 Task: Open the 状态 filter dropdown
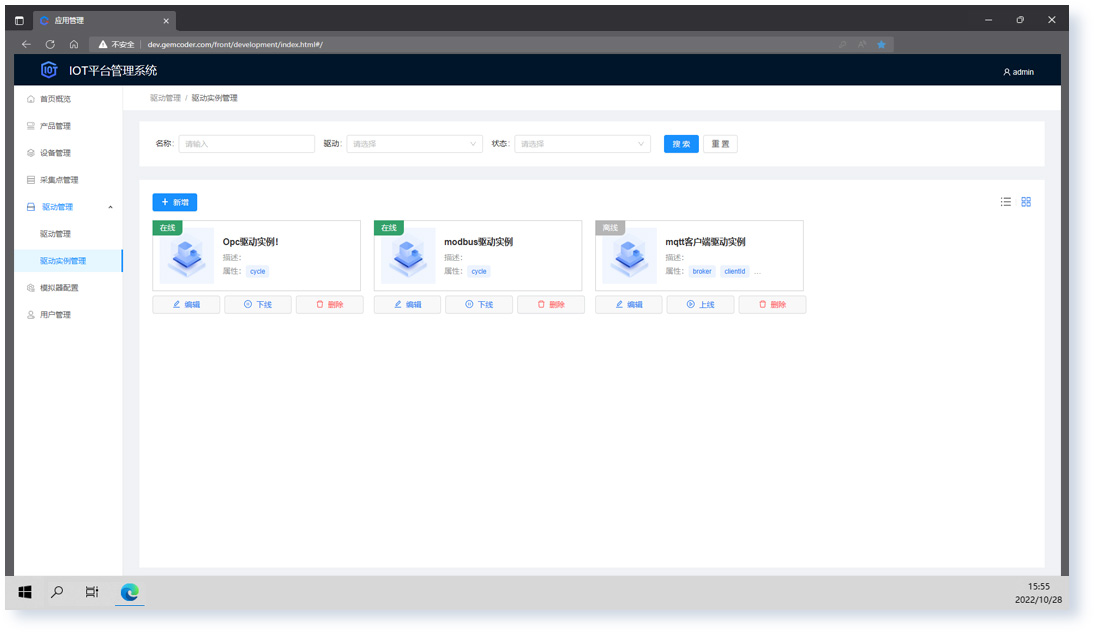pos(583,144)
